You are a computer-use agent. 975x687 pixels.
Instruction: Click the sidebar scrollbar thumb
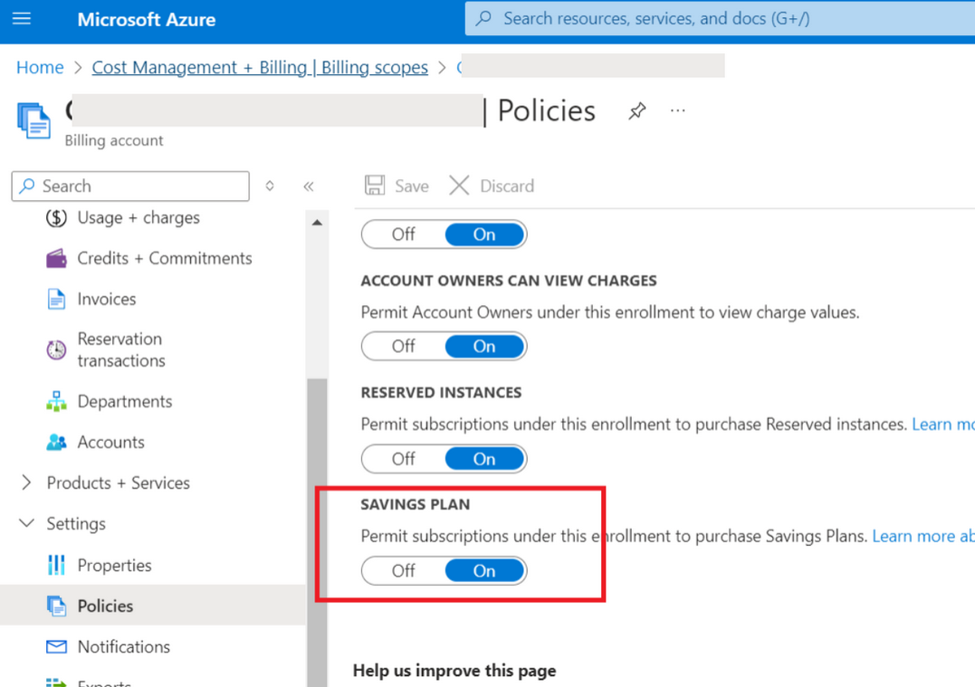(x=317, y=532)
